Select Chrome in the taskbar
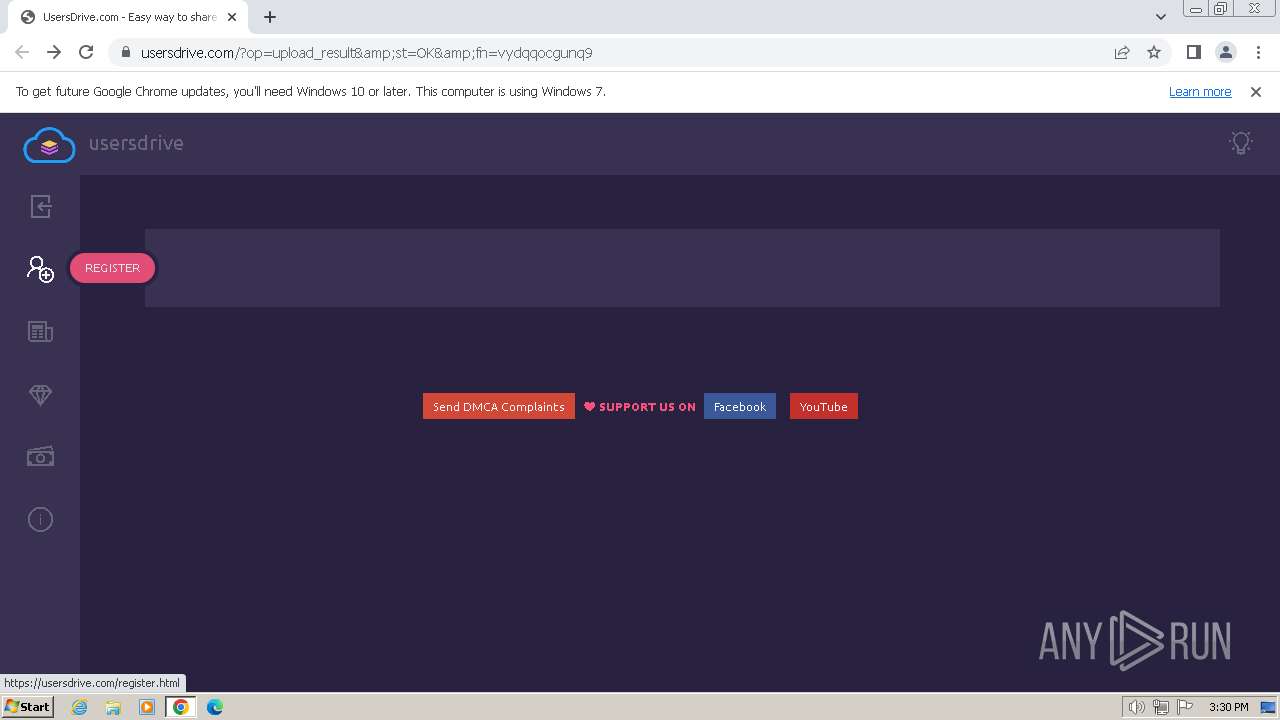This screenshot has height=720, width=1280. pyautogui.click(x=181, y=707)
